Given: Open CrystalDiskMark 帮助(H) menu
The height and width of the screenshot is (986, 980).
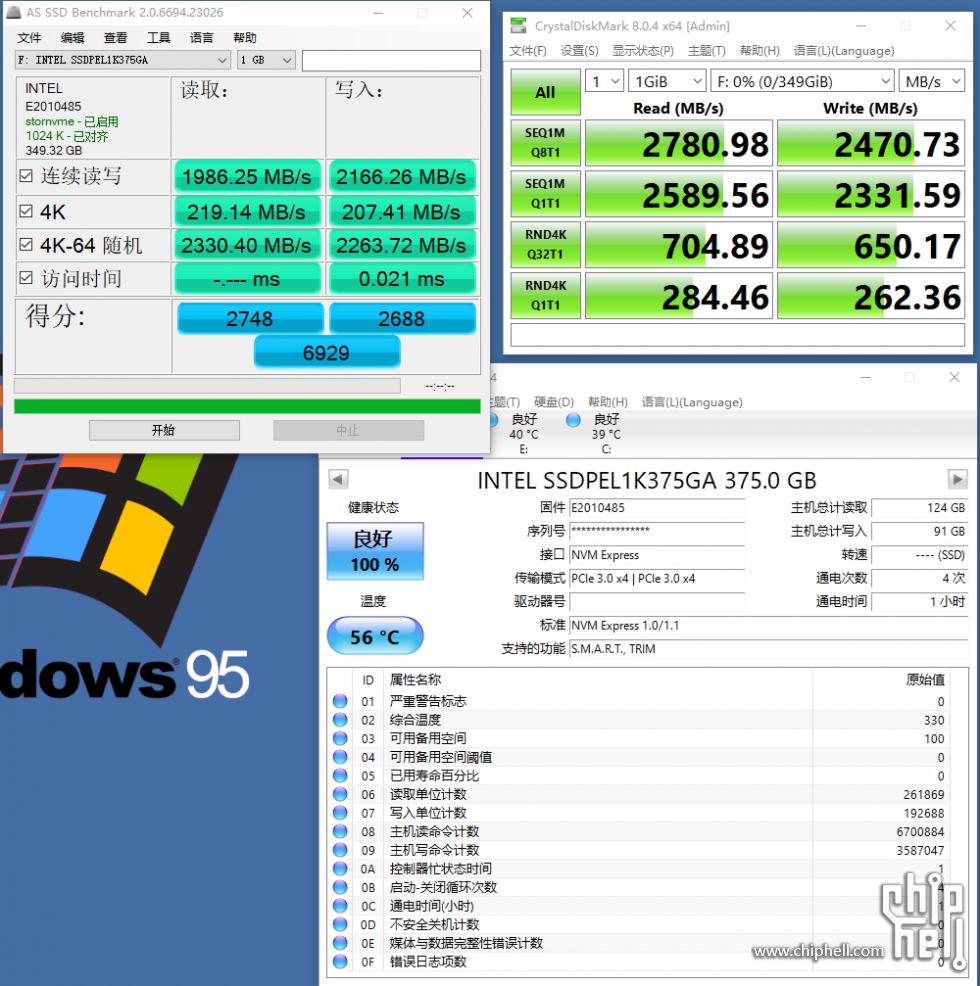Looking at the screenshot, I should tap(759, 51).
